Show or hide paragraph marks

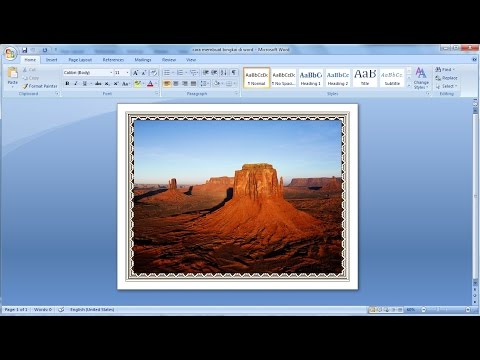(x=234, y=73)
